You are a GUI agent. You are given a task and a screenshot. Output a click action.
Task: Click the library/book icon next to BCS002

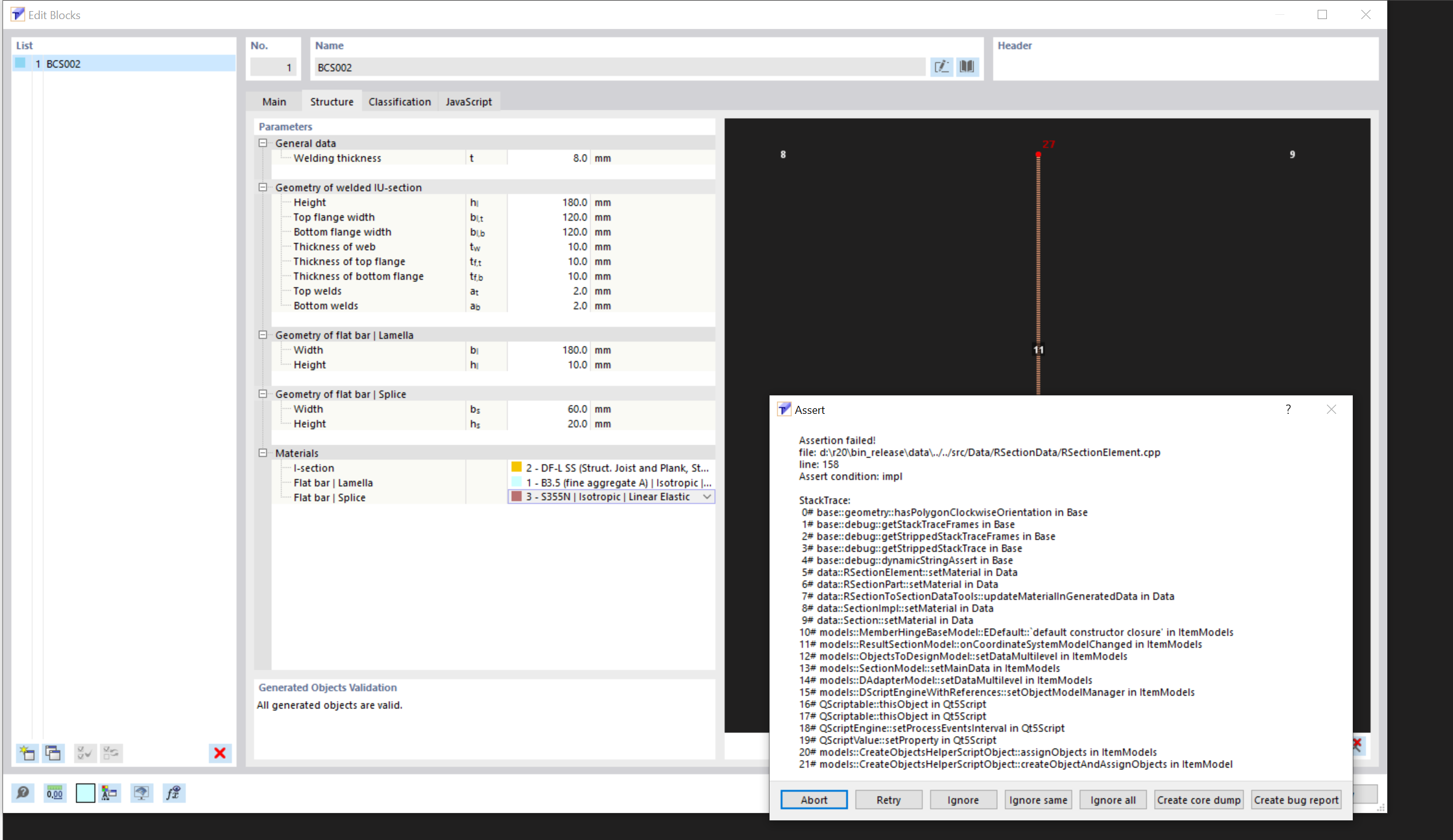point(967,66)
